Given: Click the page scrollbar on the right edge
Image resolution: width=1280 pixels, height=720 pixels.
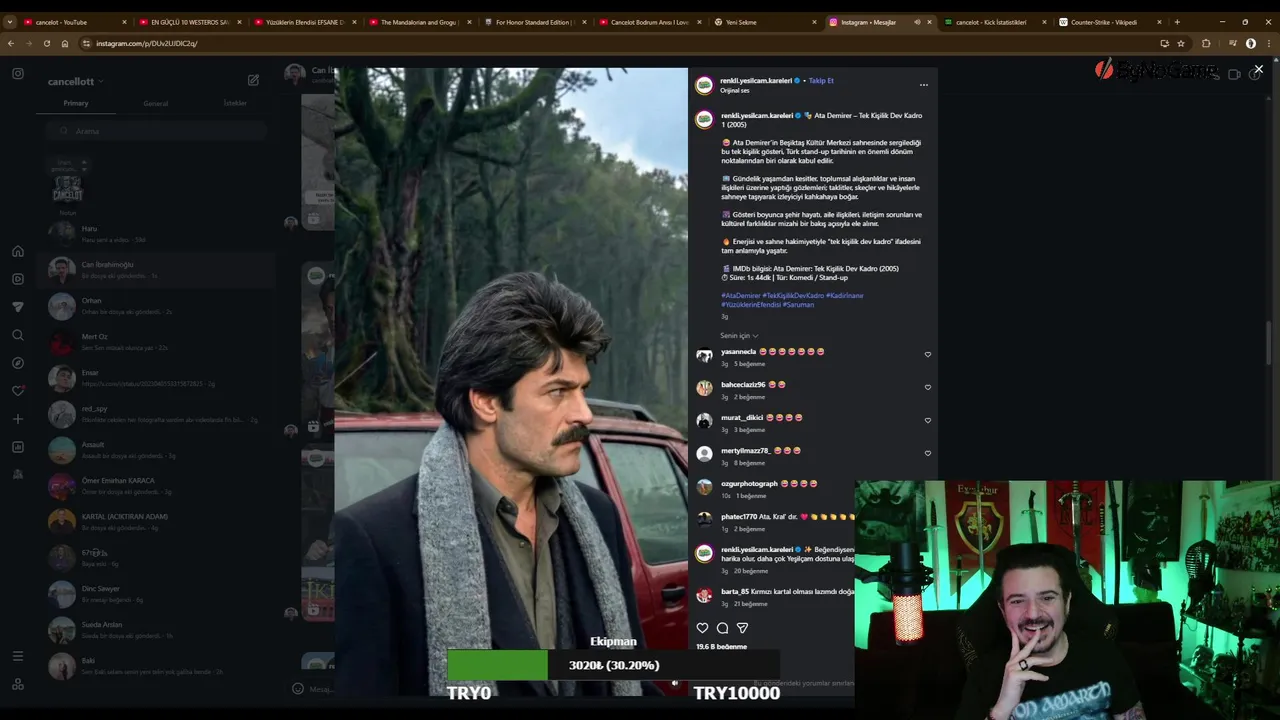Looking at the screenshot, I should 1270,343.
